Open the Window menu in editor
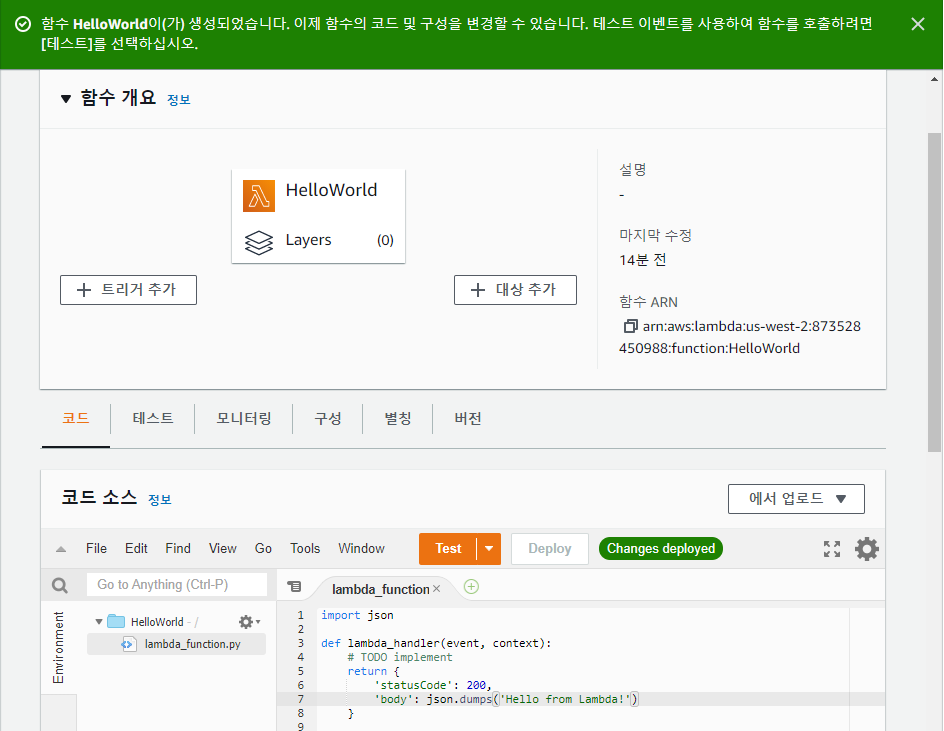944x731 pixels. point(361,549)
